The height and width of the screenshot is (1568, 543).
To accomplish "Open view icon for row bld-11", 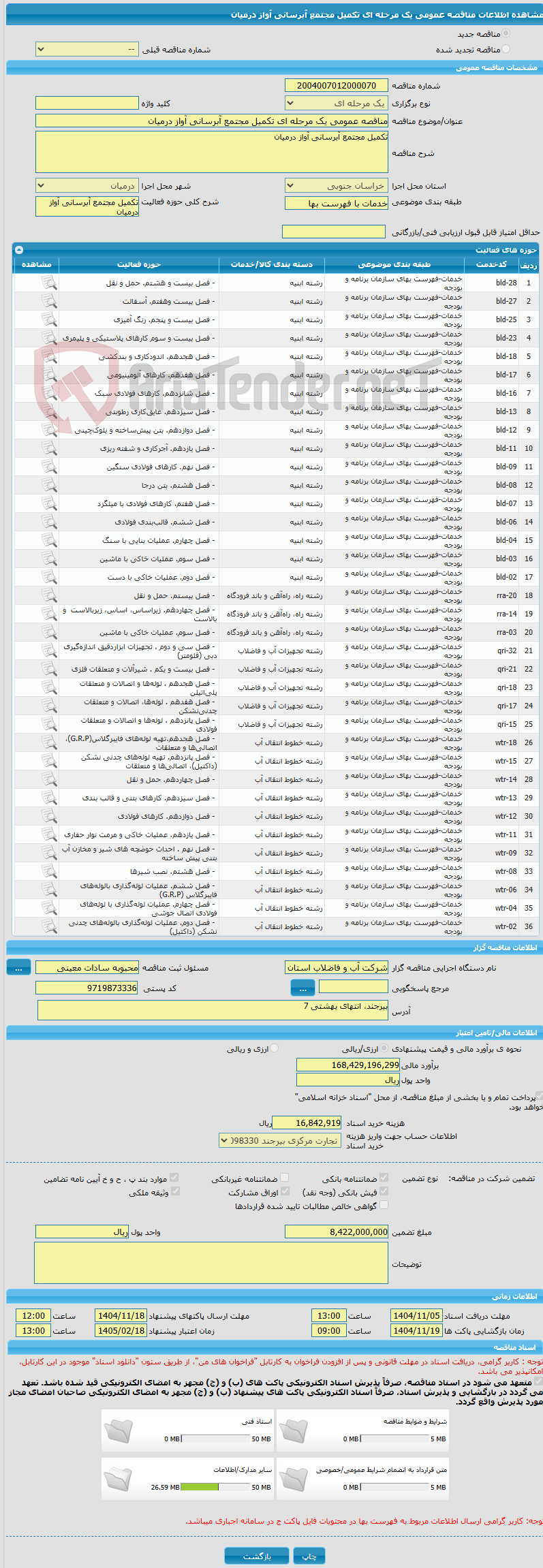I will coord(49,448).
